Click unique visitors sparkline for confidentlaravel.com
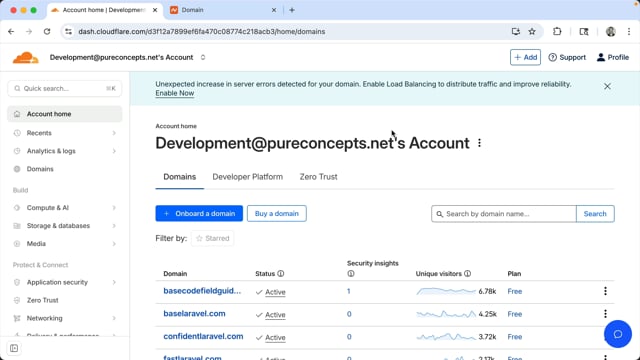Screen dimensions: 640x360 click(x=446, y=337)
